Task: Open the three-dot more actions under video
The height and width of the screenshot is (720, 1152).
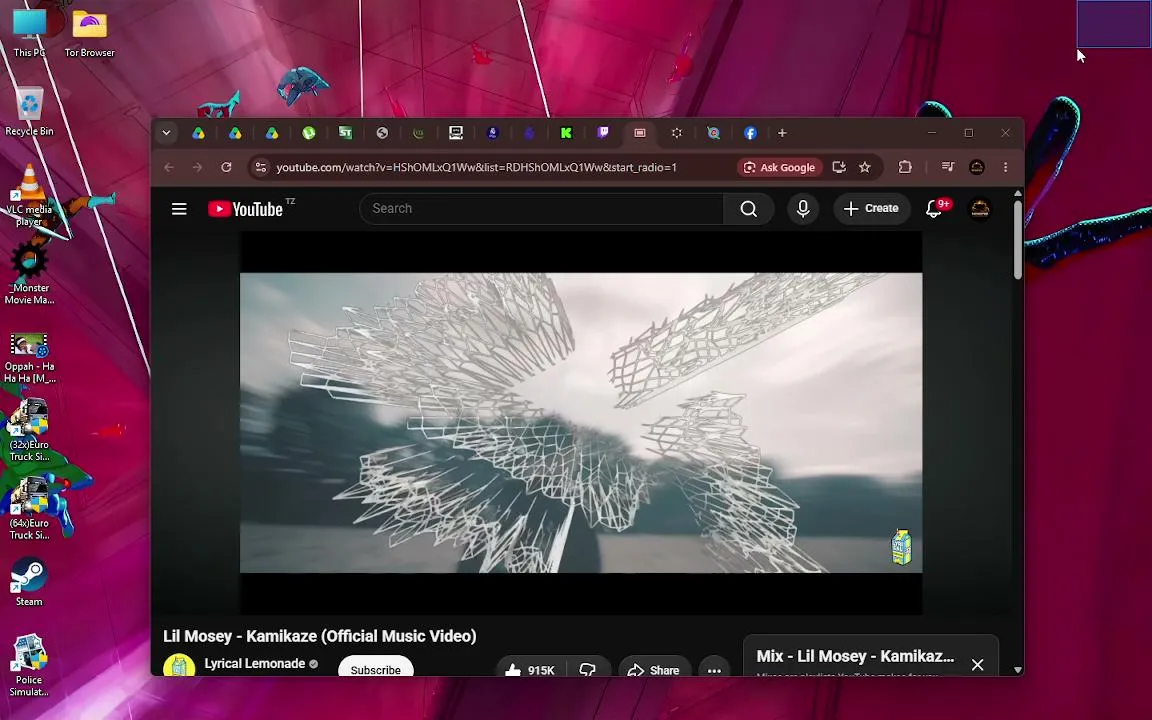Action: click(714, 670)
